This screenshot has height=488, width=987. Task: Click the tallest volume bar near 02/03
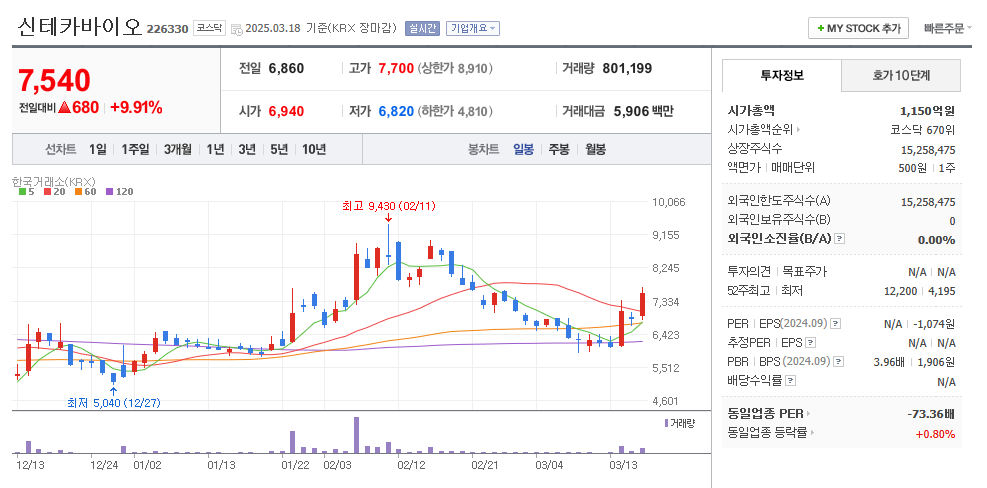[x=356, y=435]
